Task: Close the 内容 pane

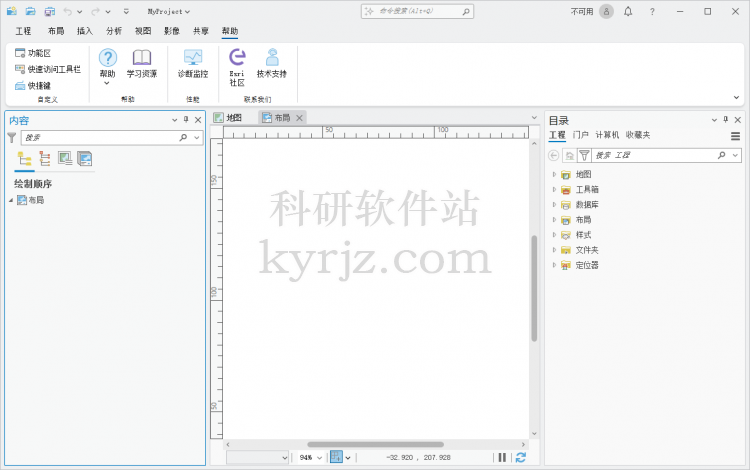Action: tap(198, 120)
